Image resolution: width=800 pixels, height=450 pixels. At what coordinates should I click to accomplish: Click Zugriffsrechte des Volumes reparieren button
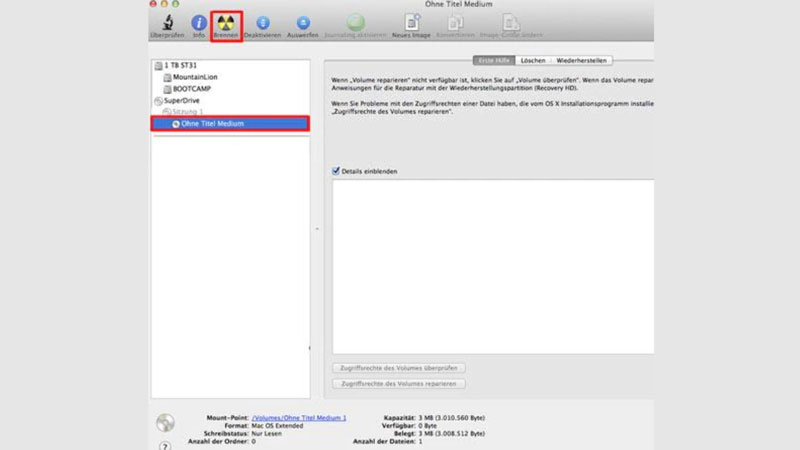pos(398,384)
